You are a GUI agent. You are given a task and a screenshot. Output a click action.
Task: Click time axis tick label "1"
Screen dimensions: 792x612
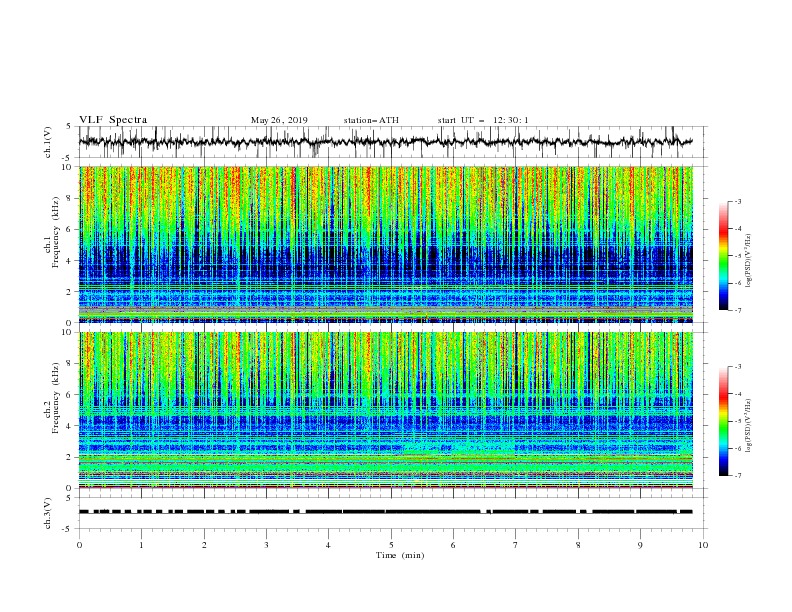[x=141, y=545]
